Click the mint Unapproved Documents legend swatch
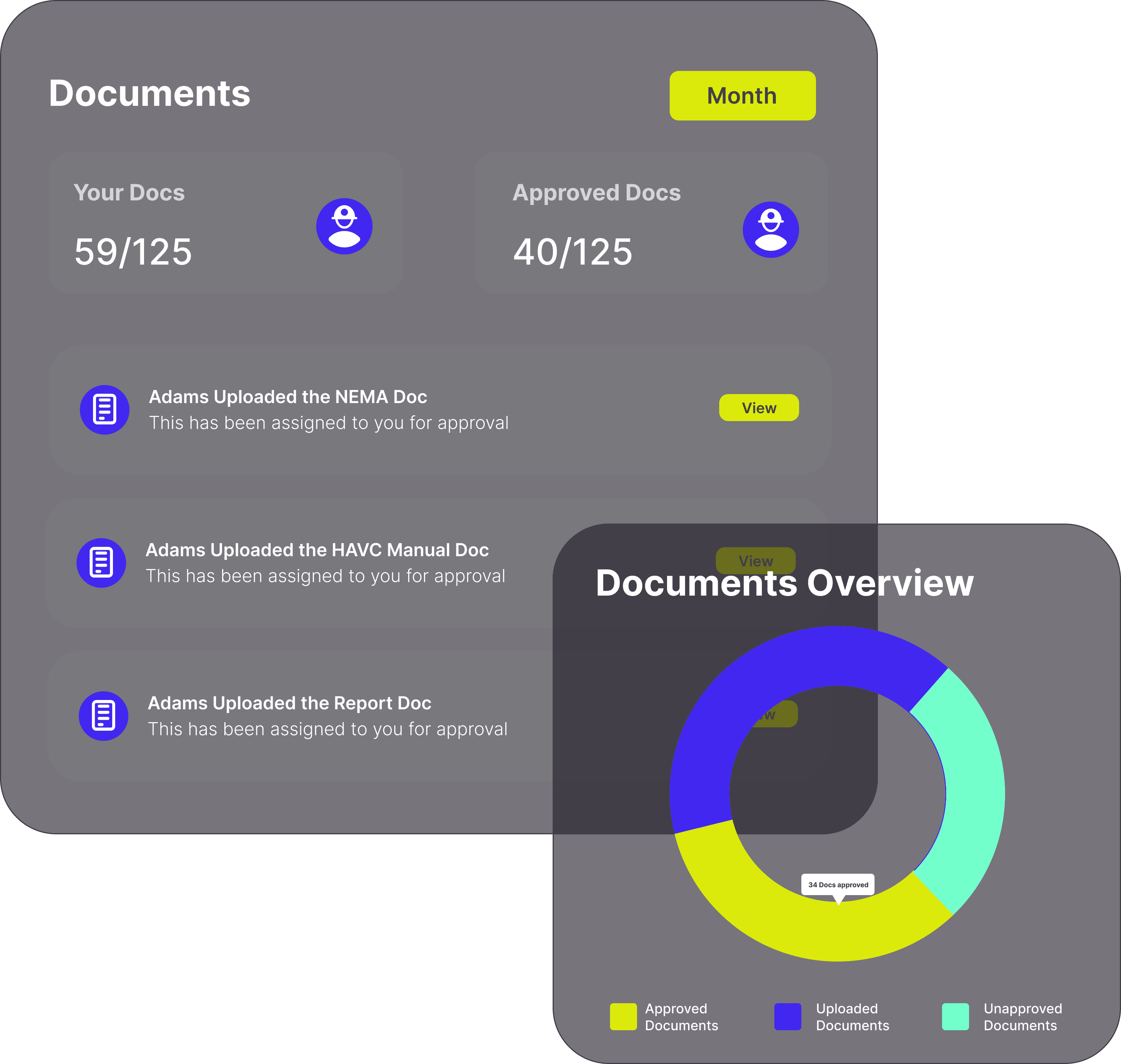 click(956, 1016)
